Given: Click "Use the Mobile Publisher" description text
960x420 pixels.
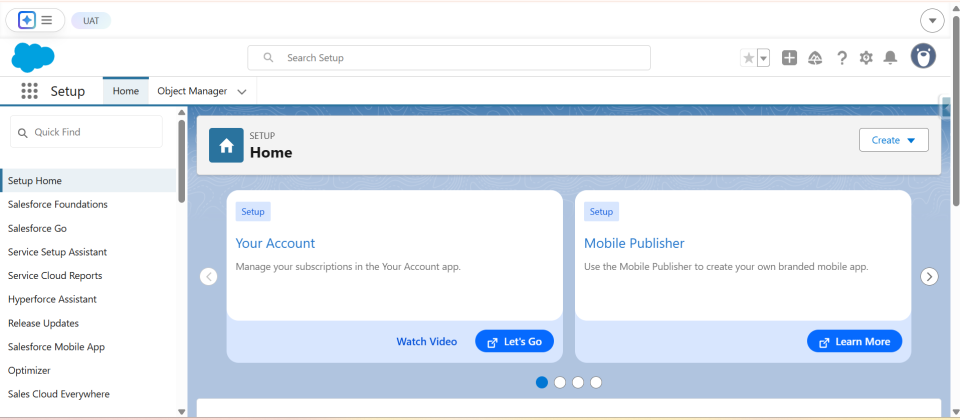Looking at the screenshot, I should tap(726, 267).
